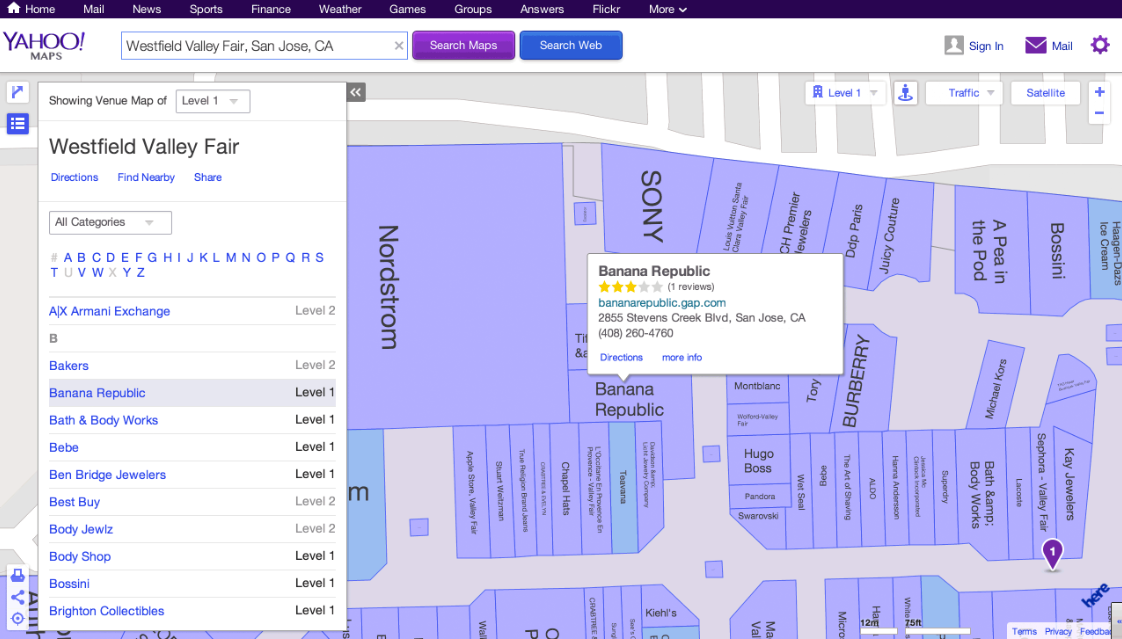This screenshot has height=639, width=1122.
Task: Toggle Satellite view
Action: click(x=1045, y=93)
